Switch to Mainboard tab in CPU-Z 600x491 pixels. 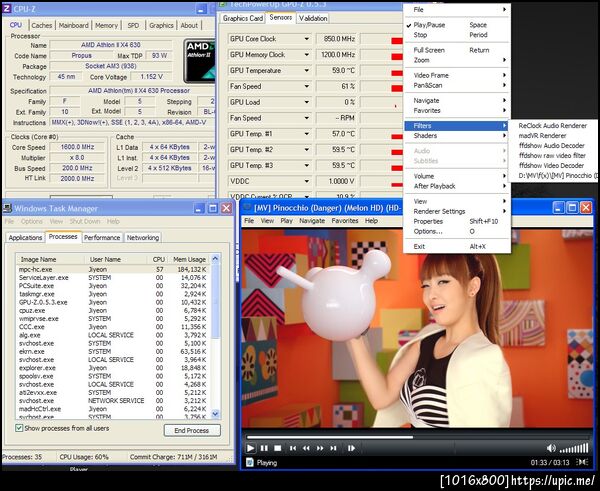(73, 25)
